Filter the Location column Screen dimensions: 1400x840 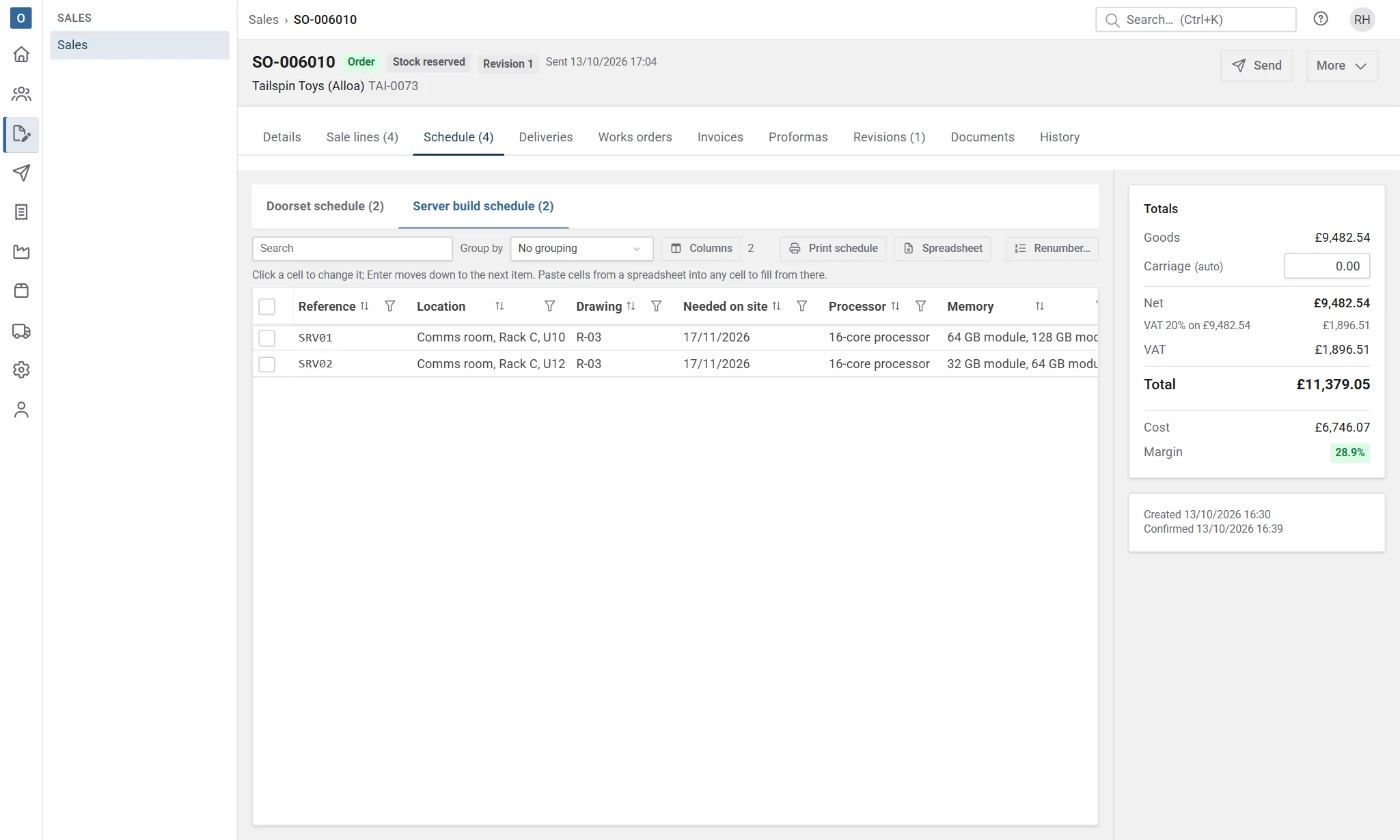tap(549, 306)
